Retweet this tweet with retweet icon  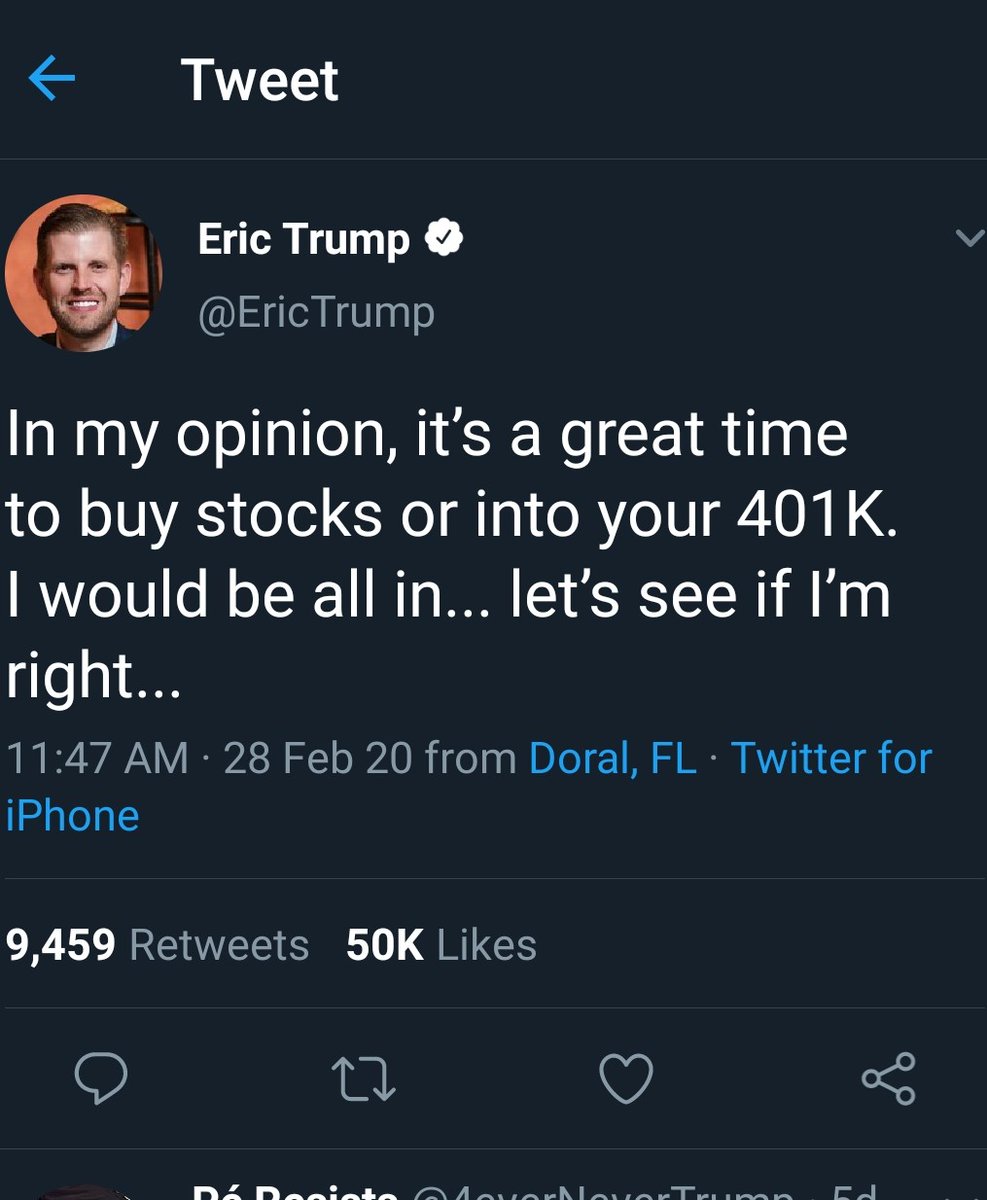click(x=364, y=1079)
